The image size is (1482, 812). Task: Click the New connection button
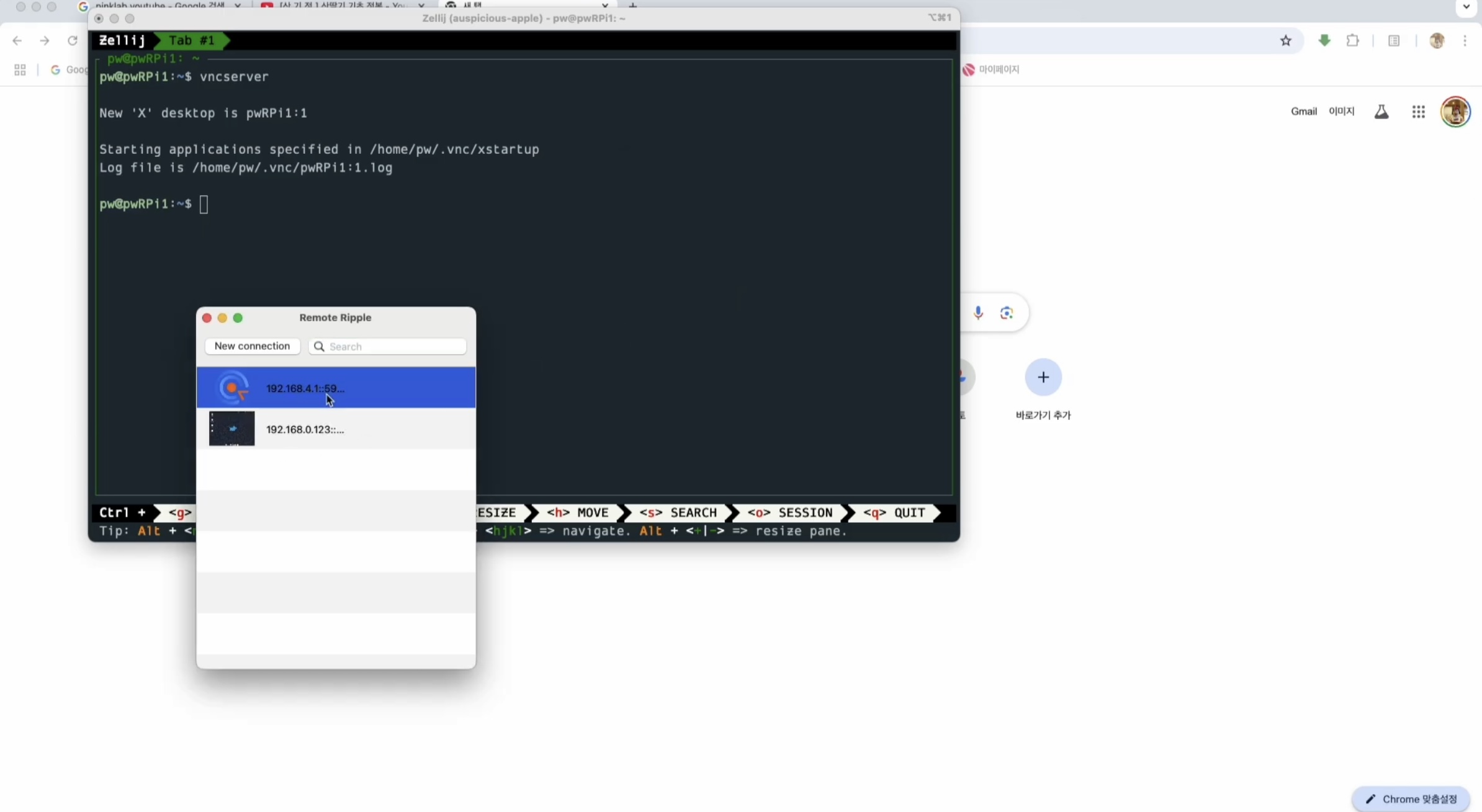click(252, 346)
